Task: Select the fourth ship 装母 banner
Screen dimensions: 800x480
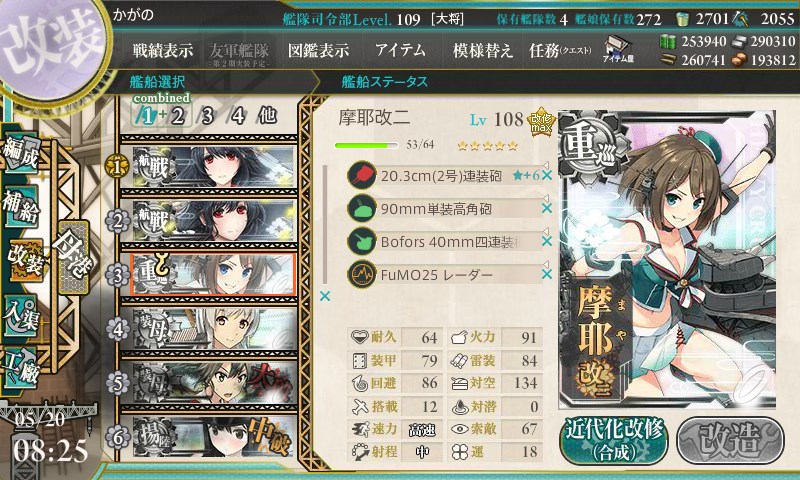Action: click(214, 329)
